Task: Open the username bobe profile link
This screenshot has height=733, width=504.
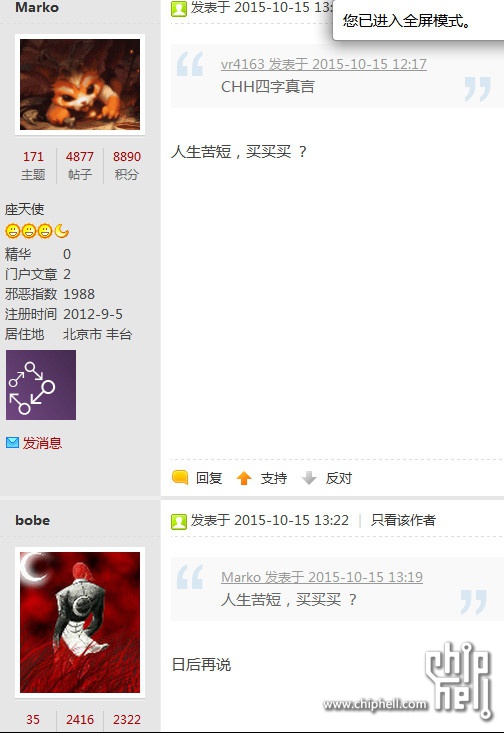Action: [32, 520]
